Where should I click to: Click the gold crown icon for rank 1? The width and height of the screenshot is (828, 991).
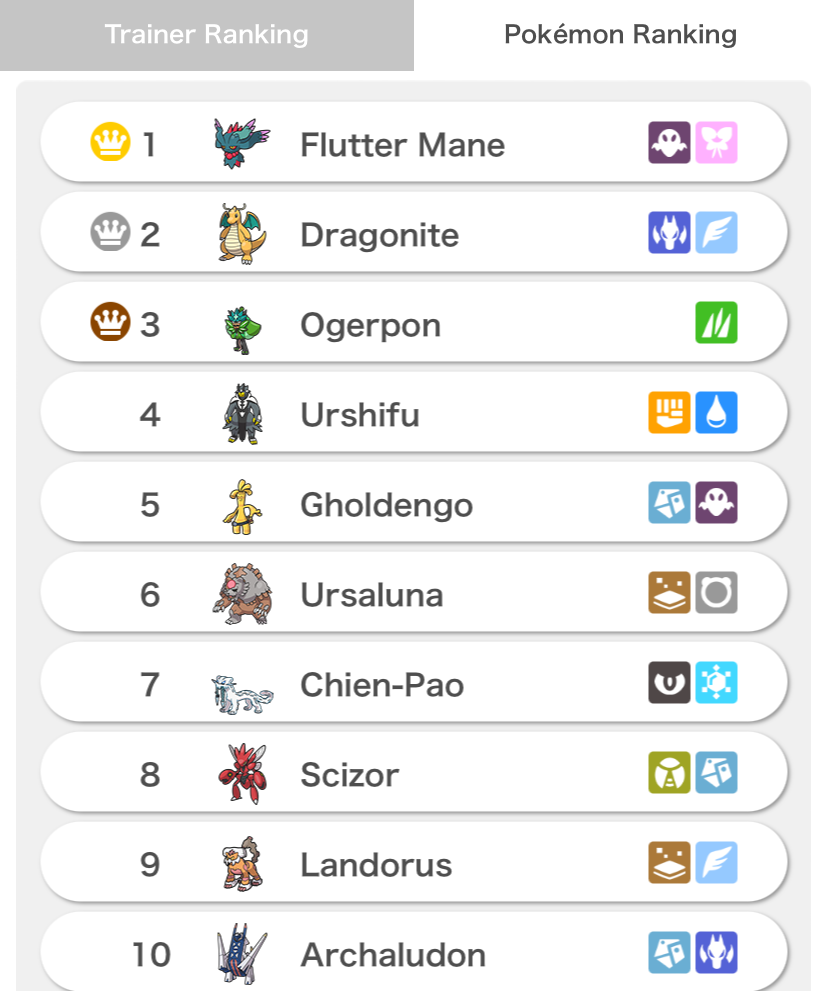click(x=111, y=142)
